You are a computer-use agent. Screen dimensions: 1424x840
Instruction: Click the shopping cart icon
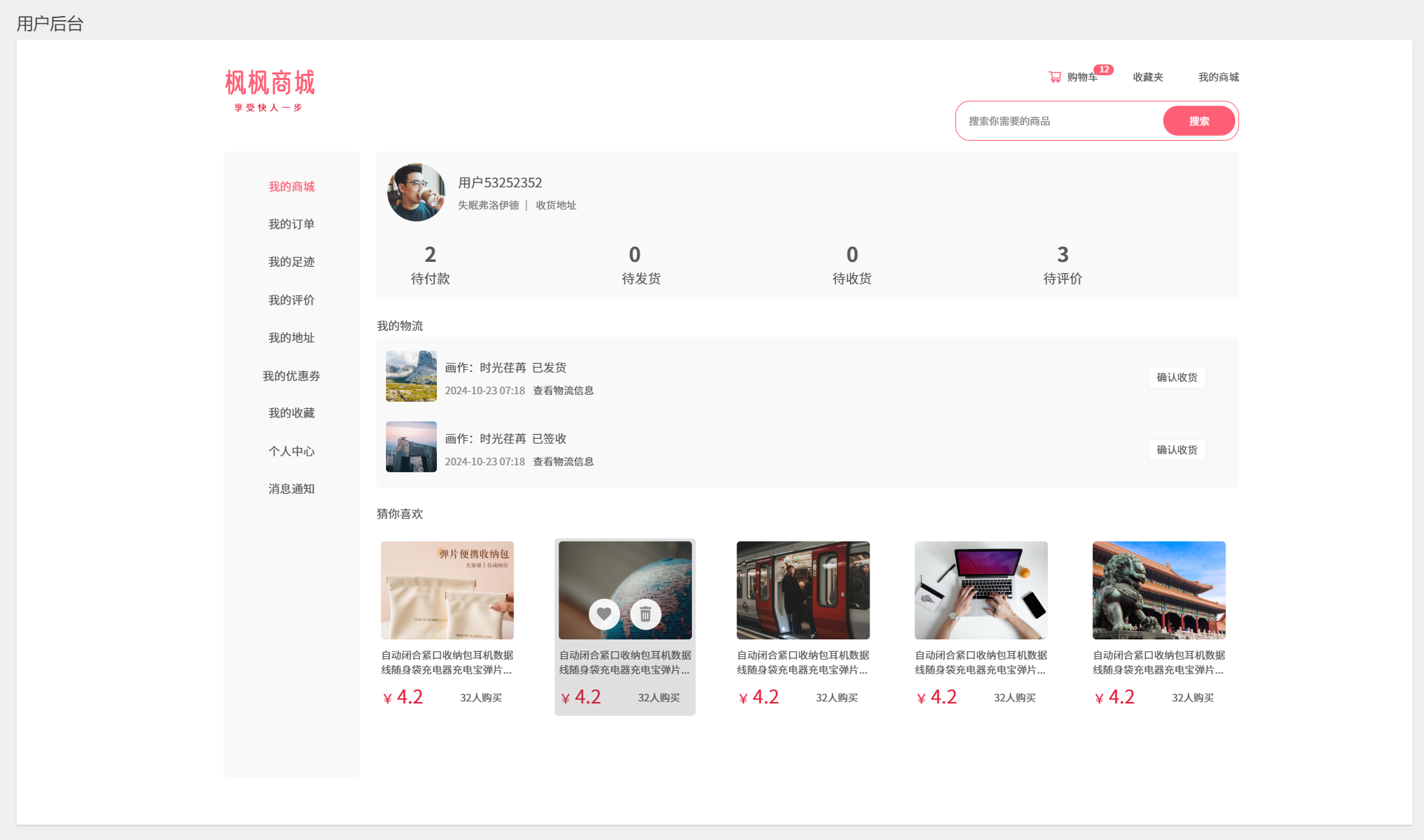tap(1055, 77)
